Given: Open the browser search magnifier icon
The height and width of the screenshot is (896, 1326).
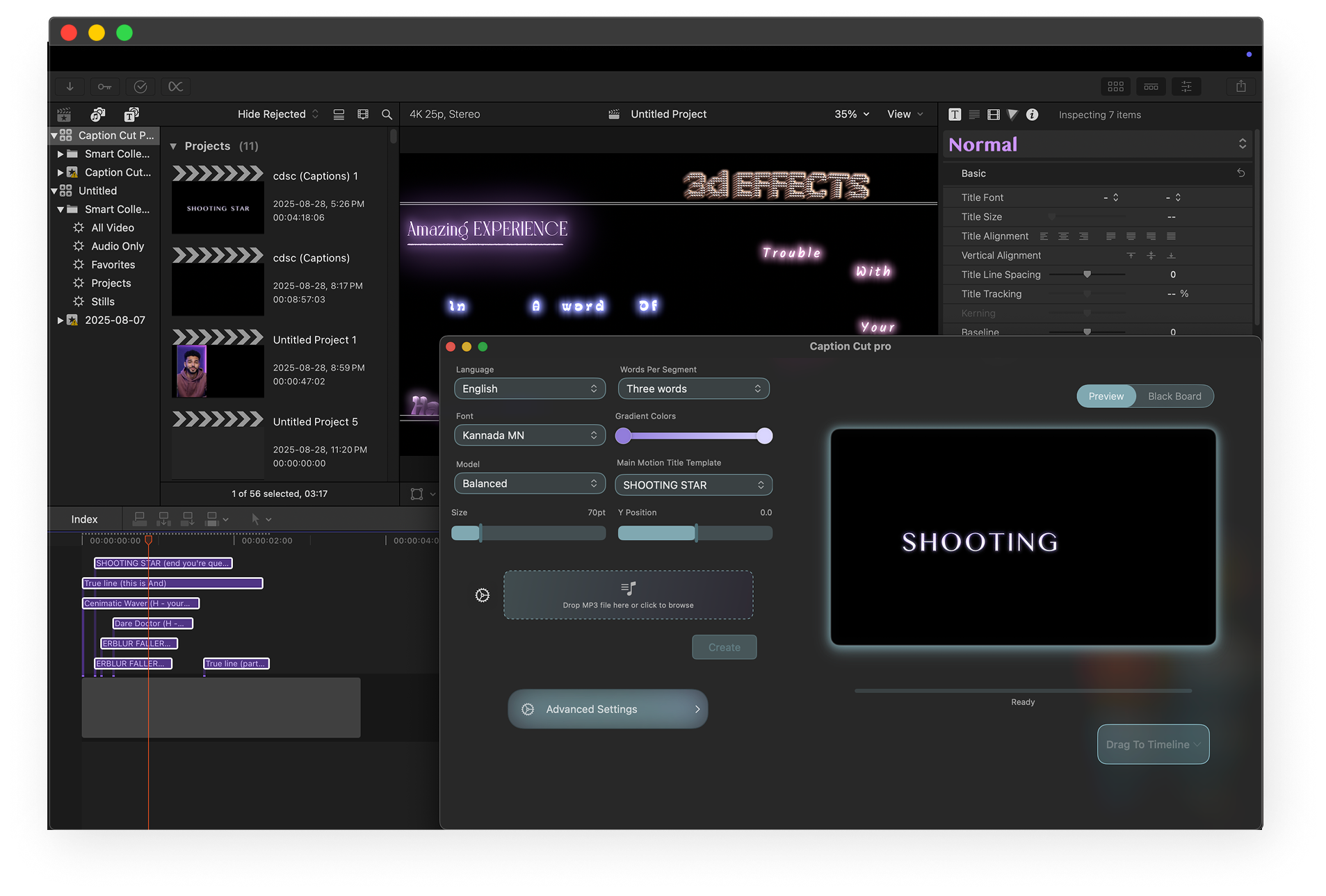Looking at the screenshot, I should (x=387, y=115).
